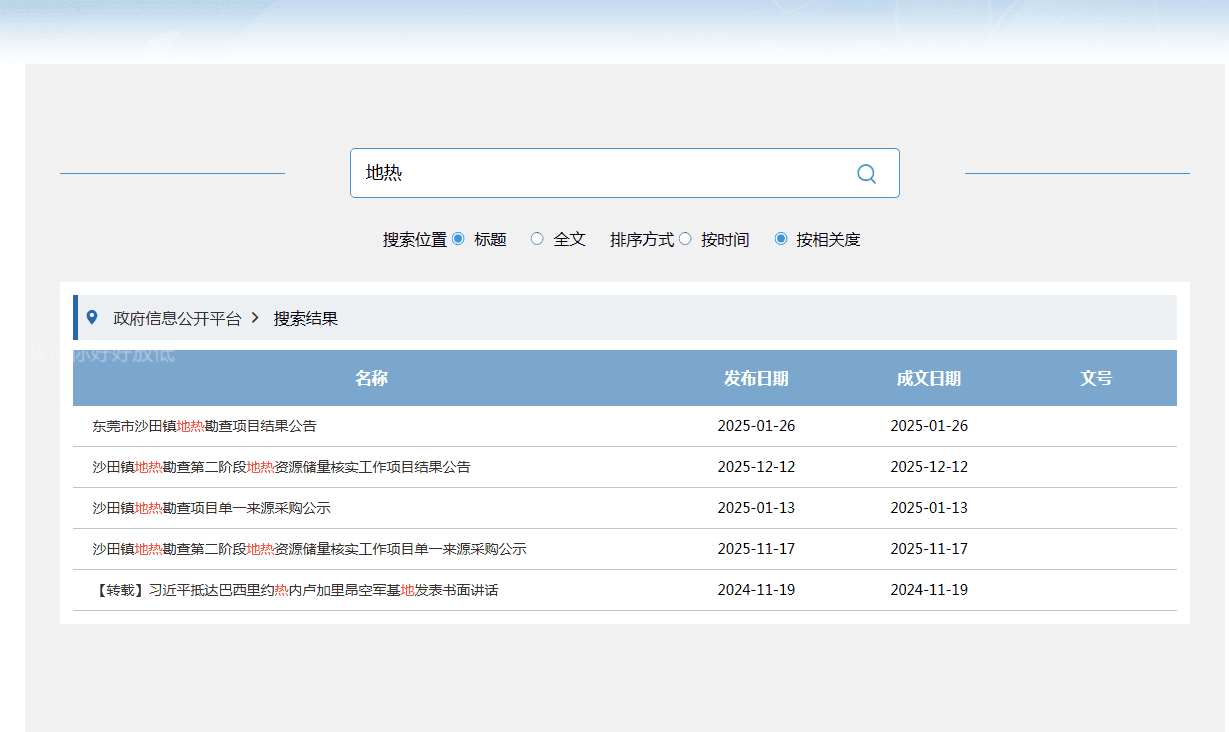This screenshot has width=1229, height=732.
Task: Click publish date 2025-12-12 cell
Action: pos(756,467)
